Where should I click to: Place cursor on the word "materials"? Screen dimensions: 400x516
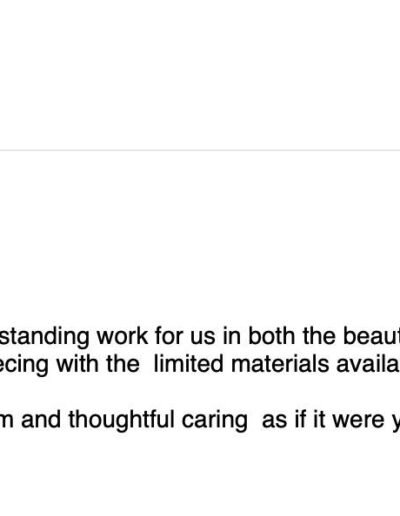280,363
